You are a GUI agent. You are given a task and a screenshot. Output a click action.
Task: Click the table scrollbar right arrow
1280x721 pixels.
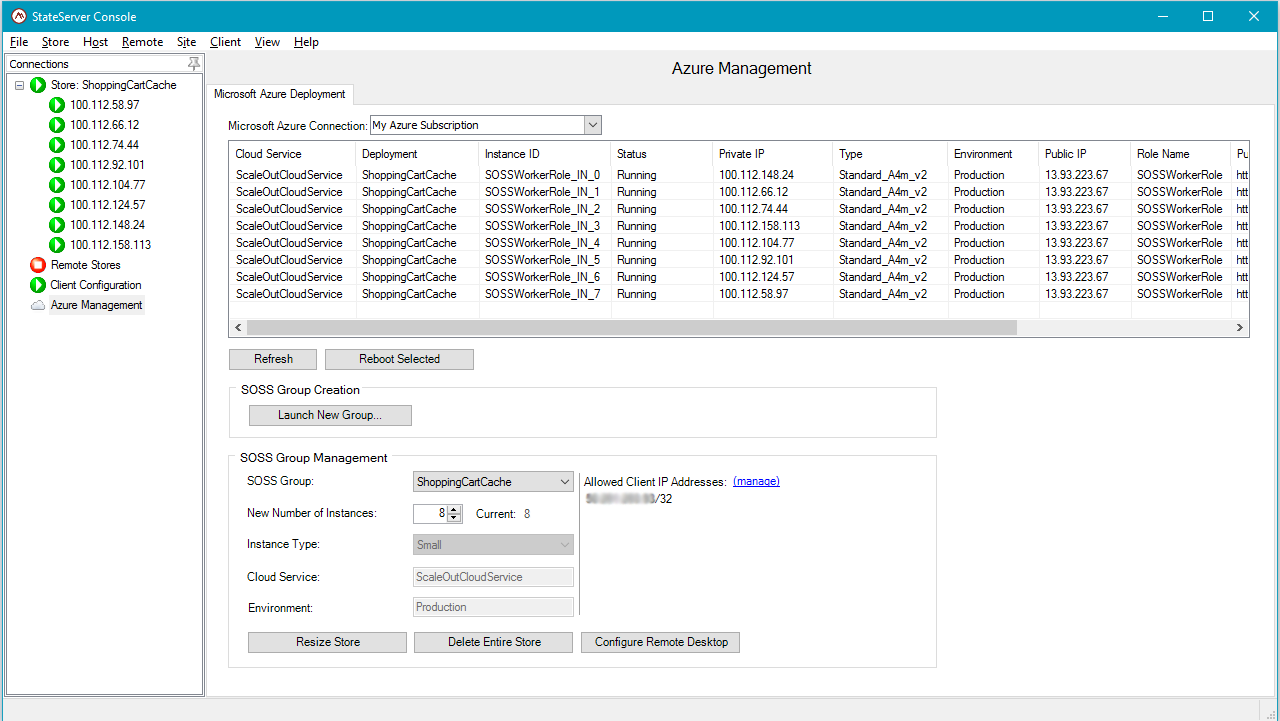click(1240, 327)
